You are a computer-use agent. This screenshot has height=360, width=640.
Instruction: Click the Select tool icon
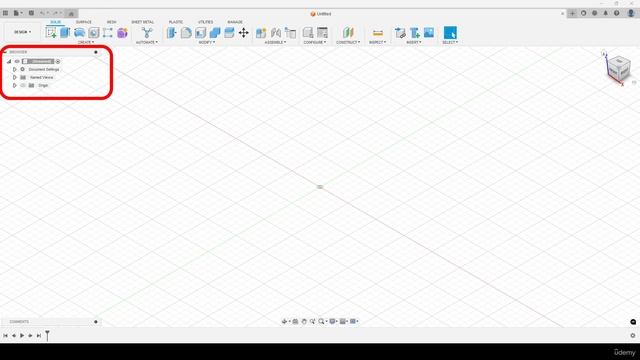click(x=450, y=33)
